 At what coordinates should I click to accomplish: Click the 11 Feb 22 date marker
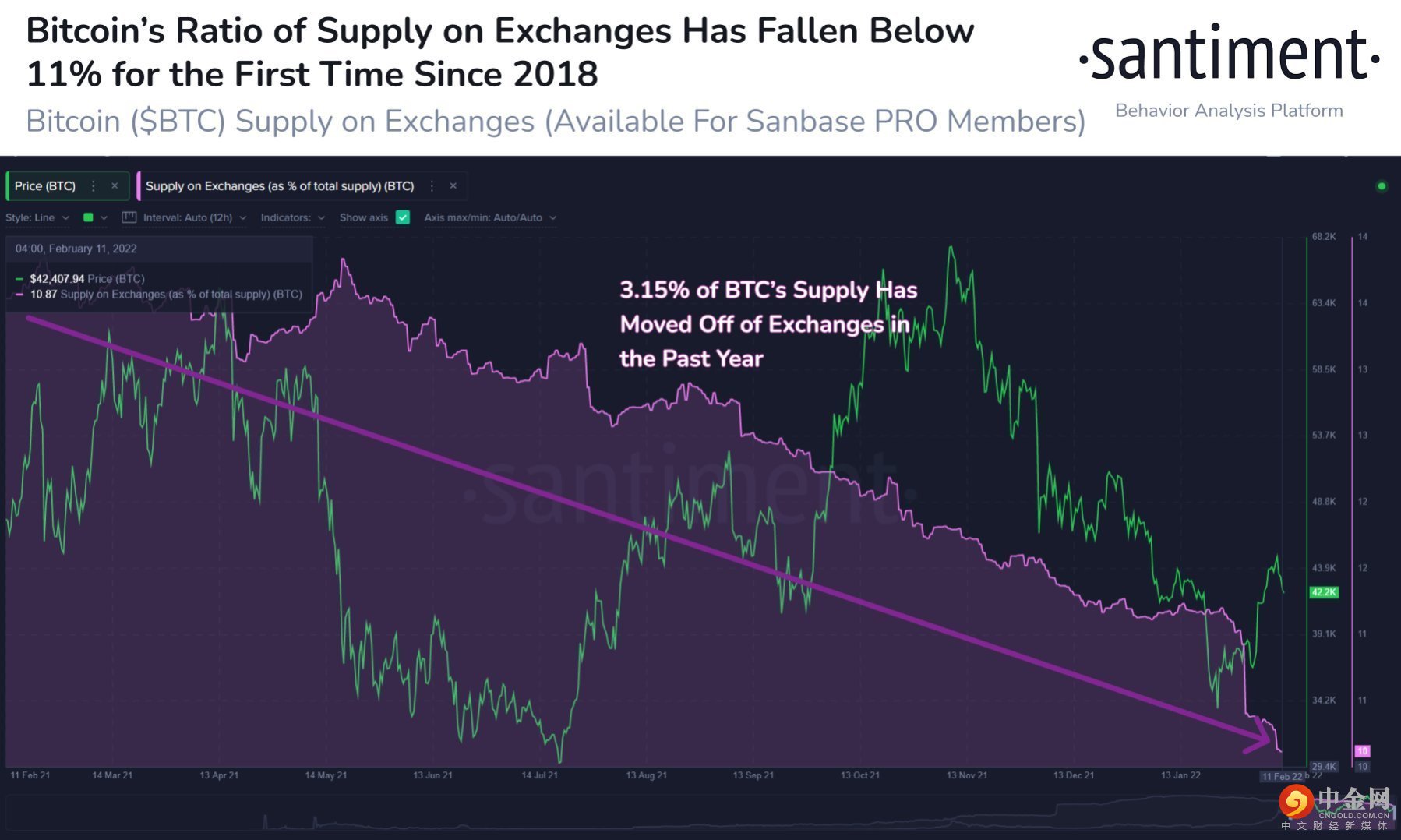[1282, 776]
